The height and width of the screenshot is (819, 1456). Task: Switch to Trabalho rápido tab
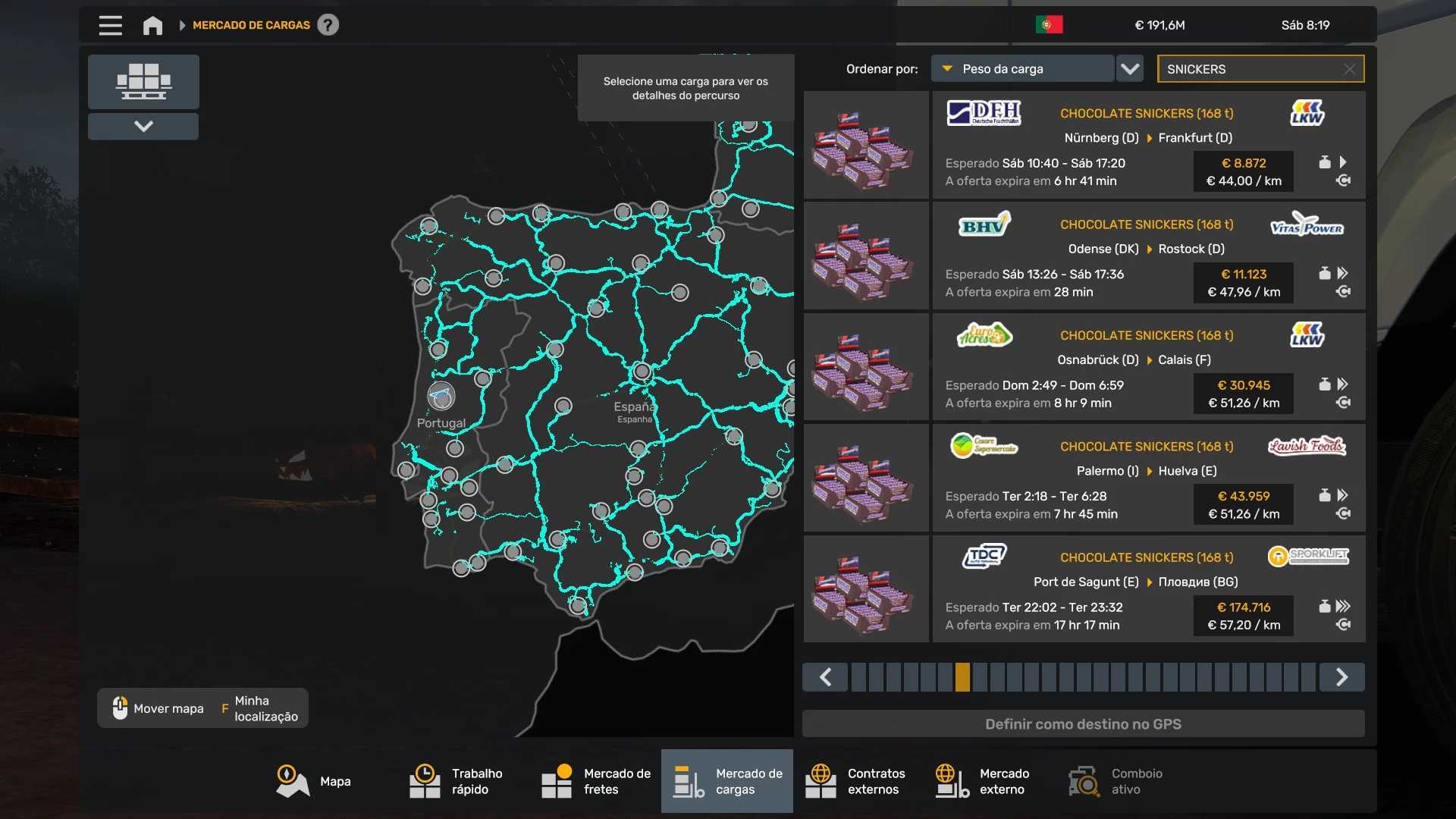coord(456,781)
